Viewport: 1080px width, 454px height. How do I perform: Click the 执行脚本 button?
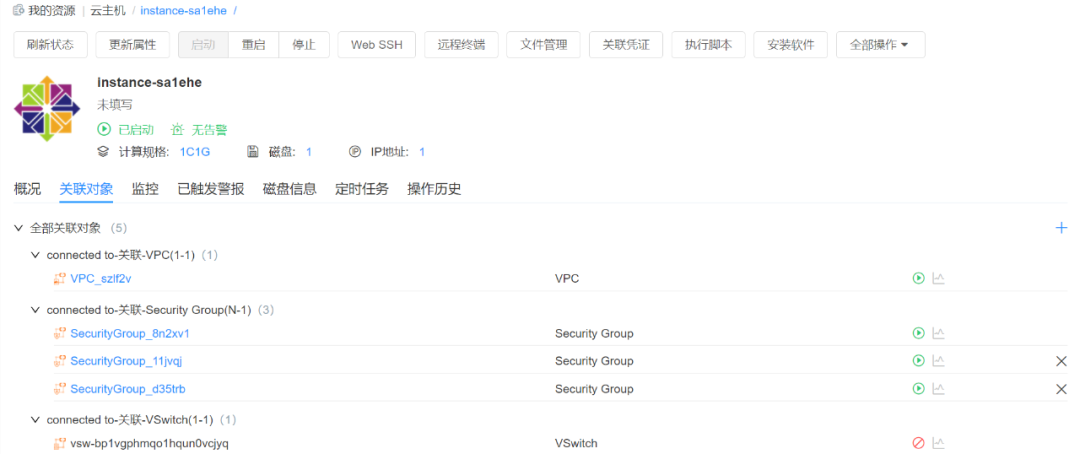(x=708, y=45)
